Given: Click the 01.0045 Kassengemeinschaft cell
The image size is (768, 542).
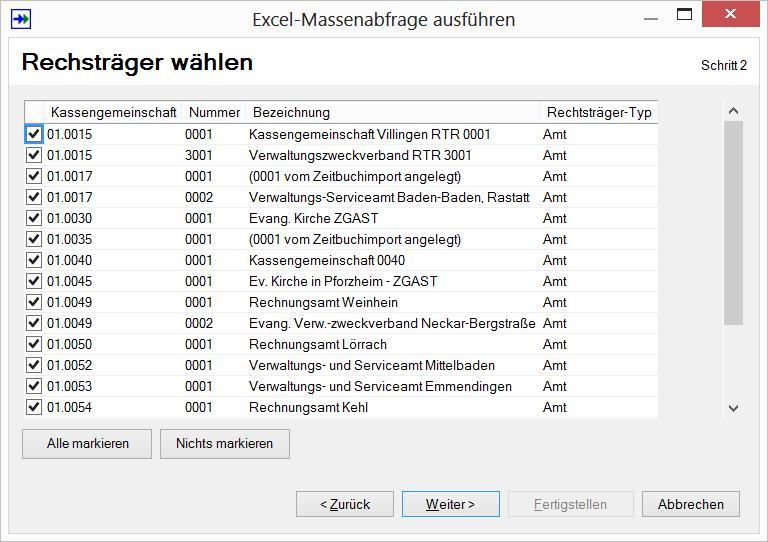Looking at the screenshot, I should pos(69,281).
